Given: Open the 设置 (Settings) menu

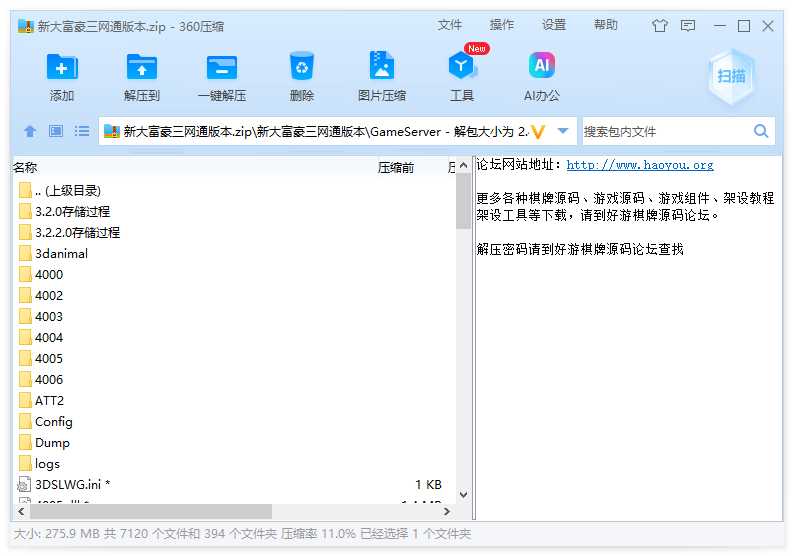Looking at the screenshot, I should pos(554,25).
